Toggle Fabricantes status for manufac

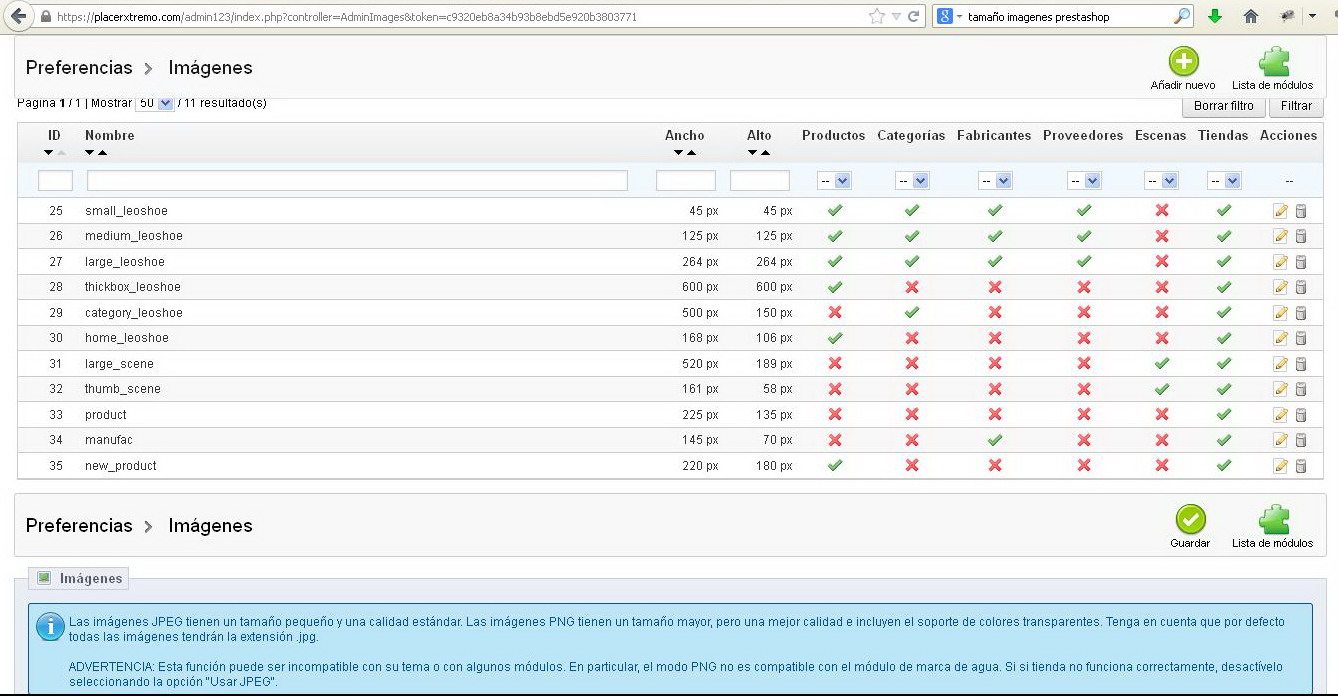[x=995, y=440]
